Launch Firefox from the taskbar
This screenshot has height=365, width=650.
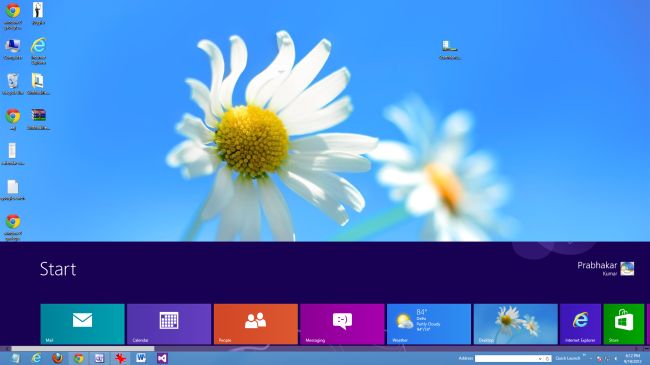pos(58,358)
